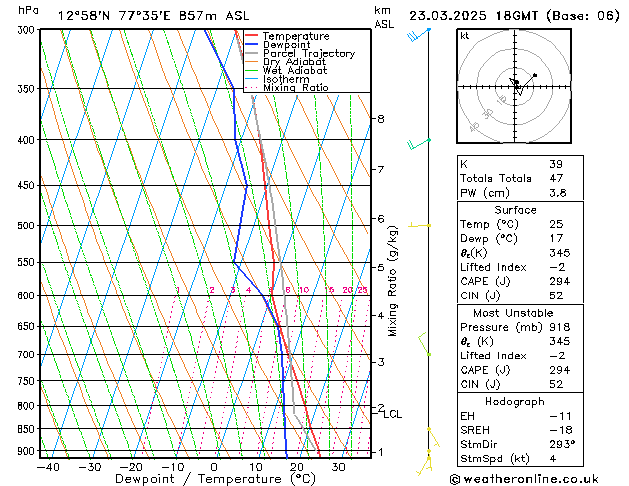Click the Mixing Ratio (g/kg) axis title
The image size is (629, 486).
(x=392, y=281)
